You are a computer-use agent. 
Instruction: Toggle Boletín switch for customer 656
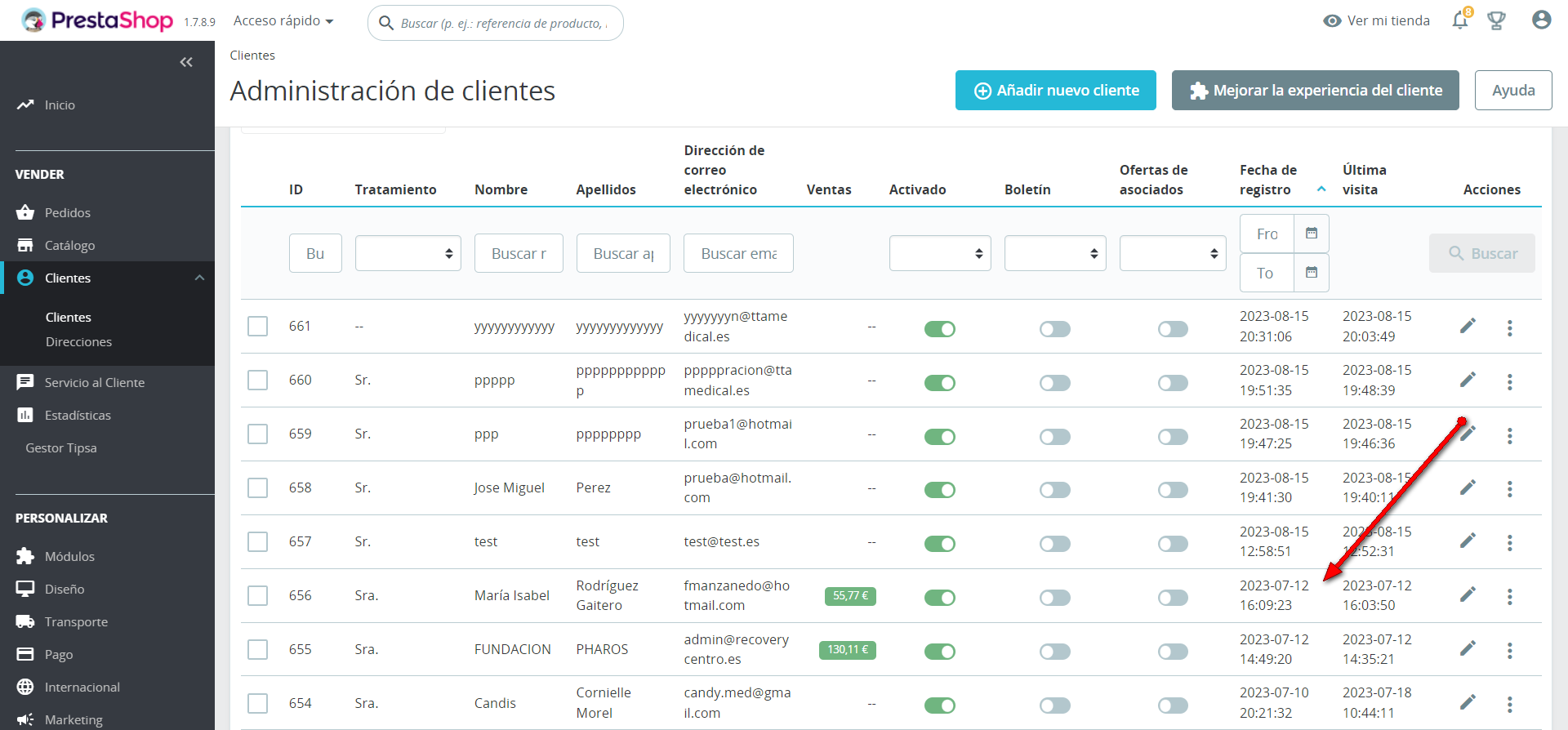(x=1055, y=598)
